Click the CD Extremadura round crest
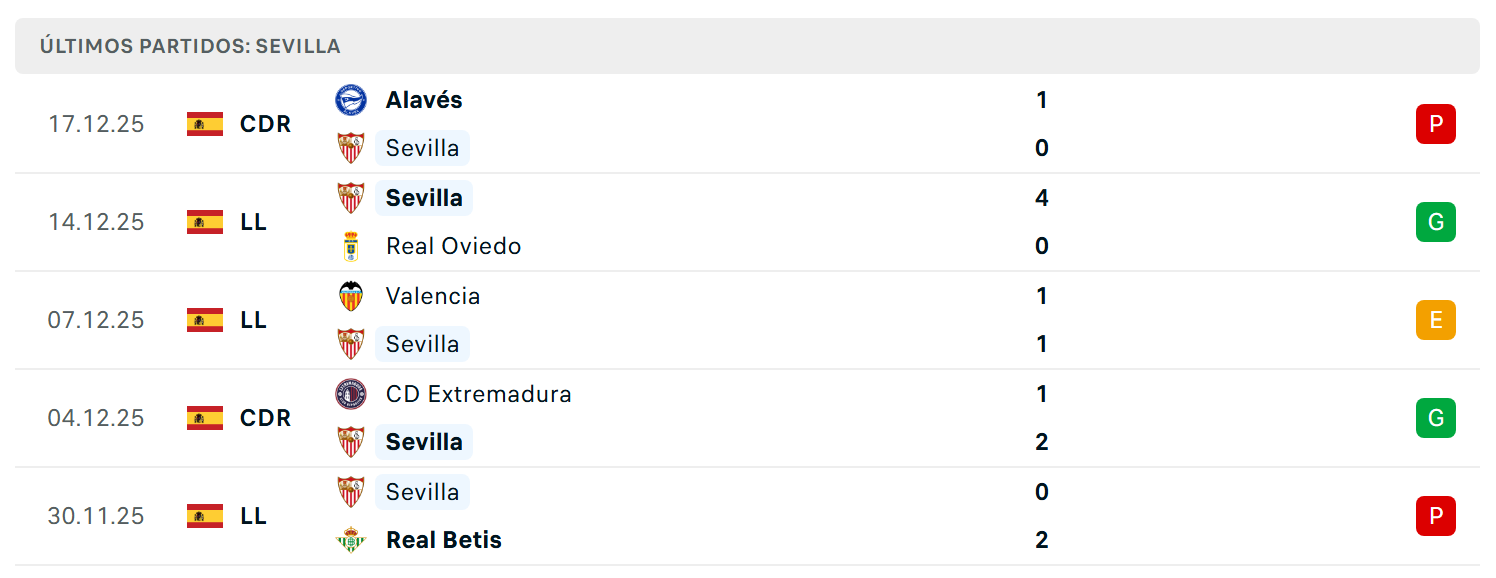Screen dimensions: 1496x578 point(350,394)
